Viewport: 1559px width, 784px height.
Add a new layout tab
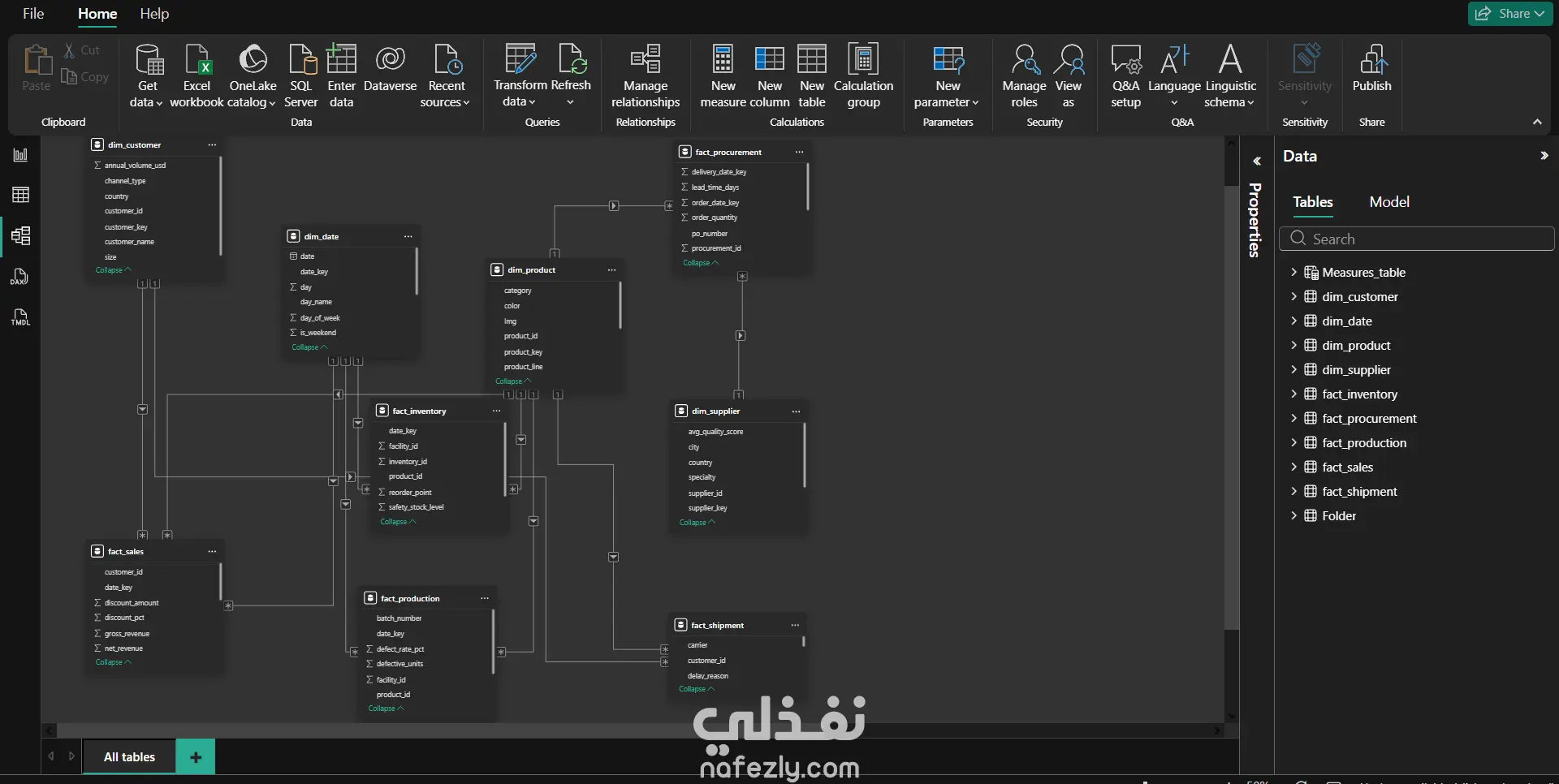click(196, 757)
